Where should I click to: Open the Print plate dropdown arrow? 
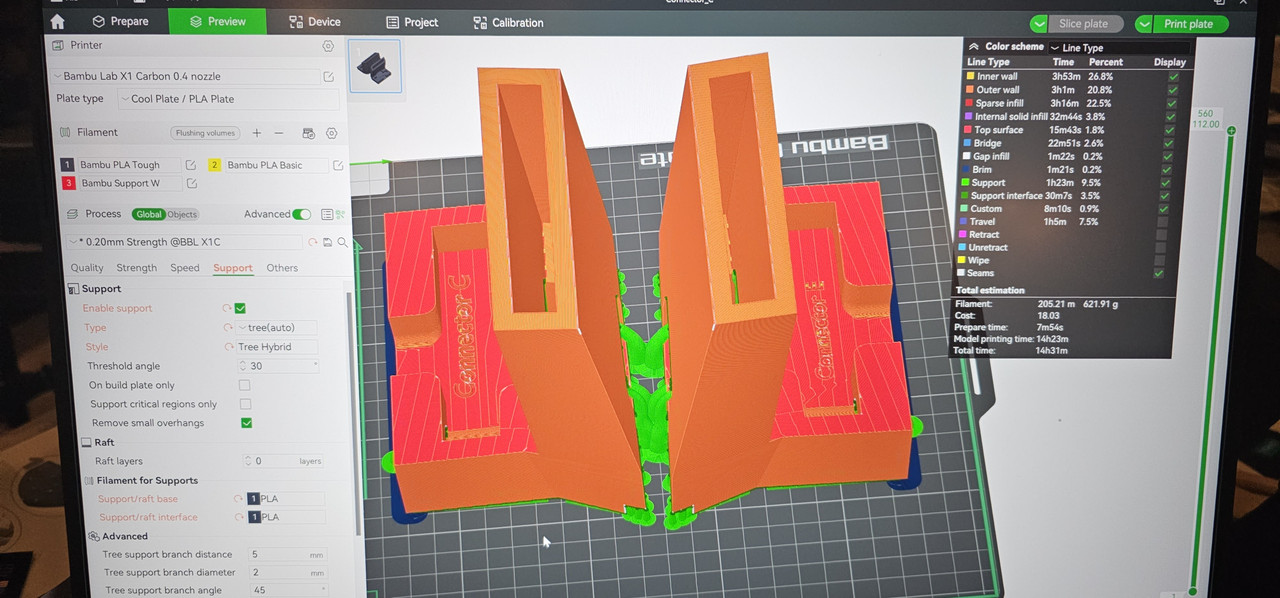1144,24
